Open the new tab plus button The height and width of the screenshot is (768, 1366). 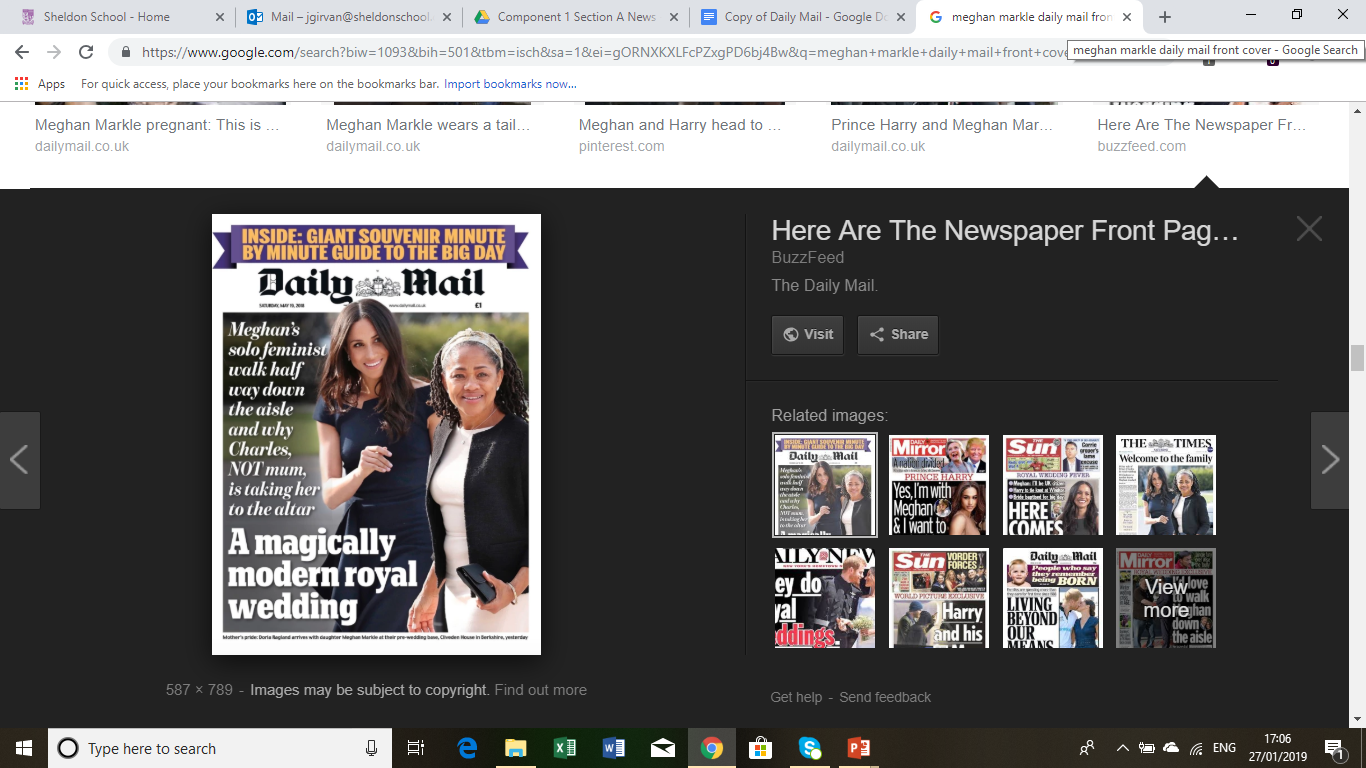[1165, 17]
